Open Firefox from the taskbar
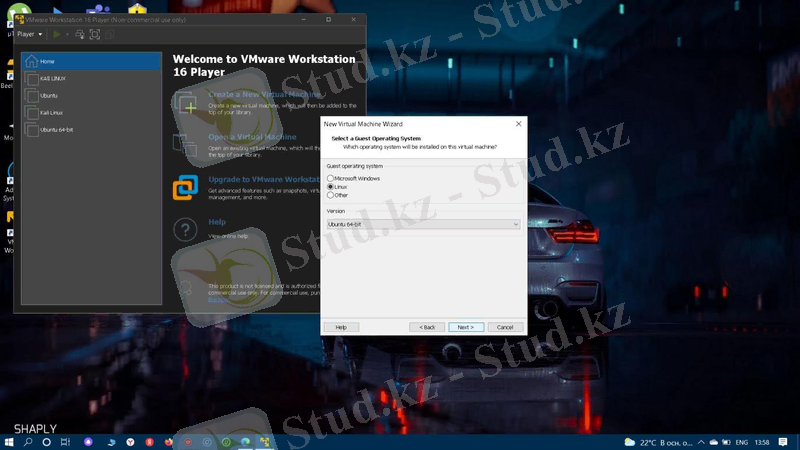800x450 pixels. (x=168, y=442)
